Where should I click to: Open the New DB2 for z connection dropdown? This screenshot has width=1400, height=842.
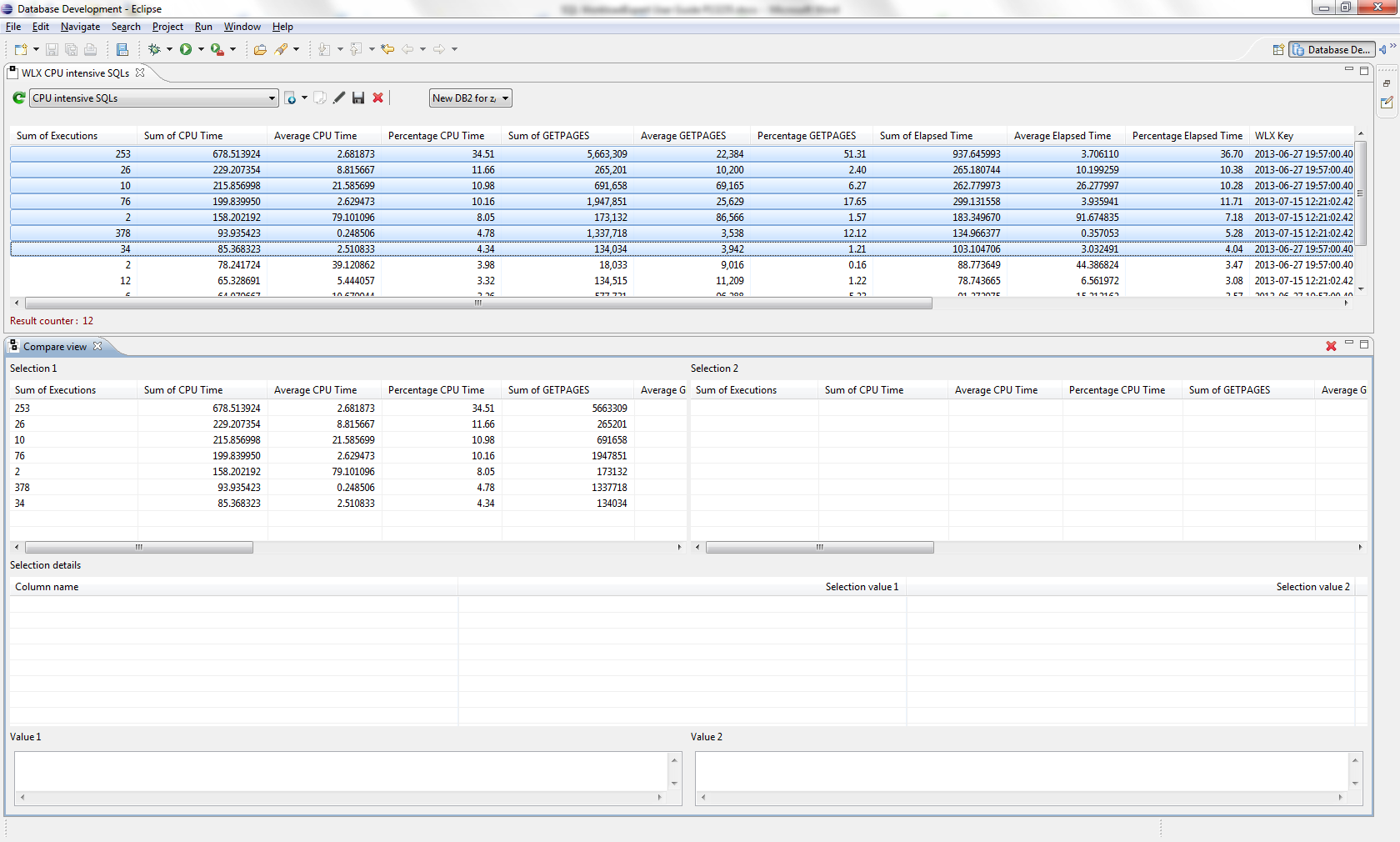tap(470, 98)
